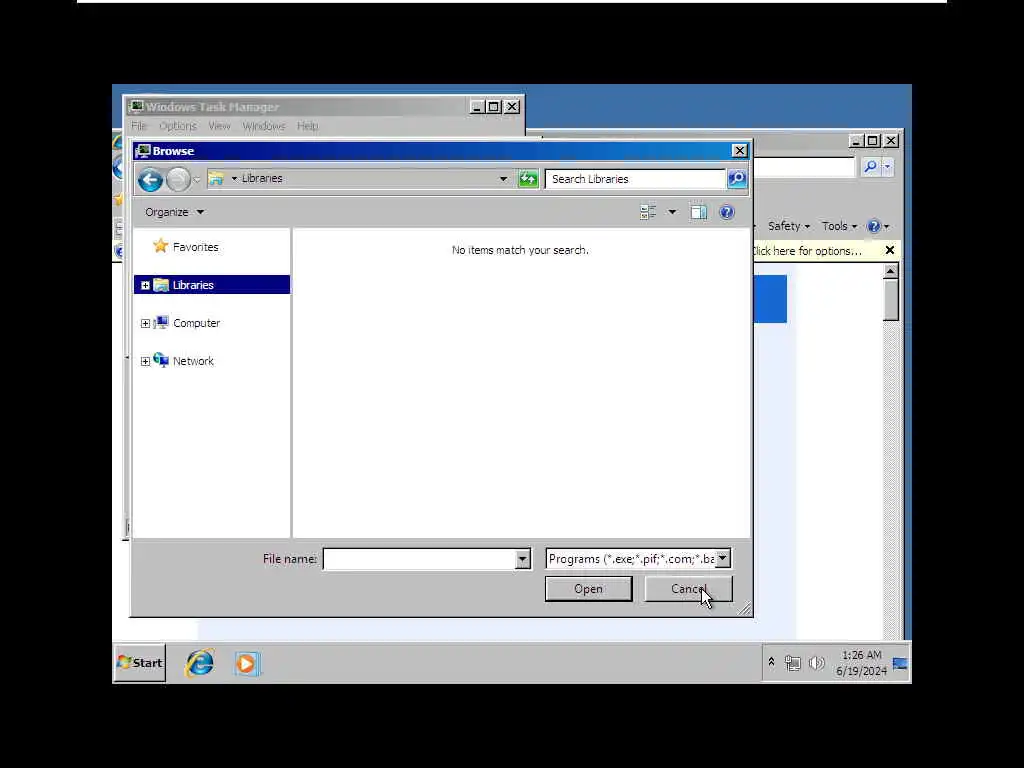The height and width of the screenshot is (768, 1024).
Task: Toggle the preview pane icon
Action: (x=698, y=212)
